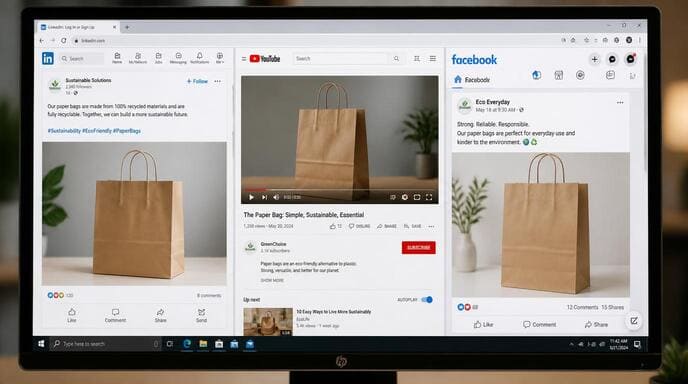Enter fullscreen on the YouTube player

(429, 197)
